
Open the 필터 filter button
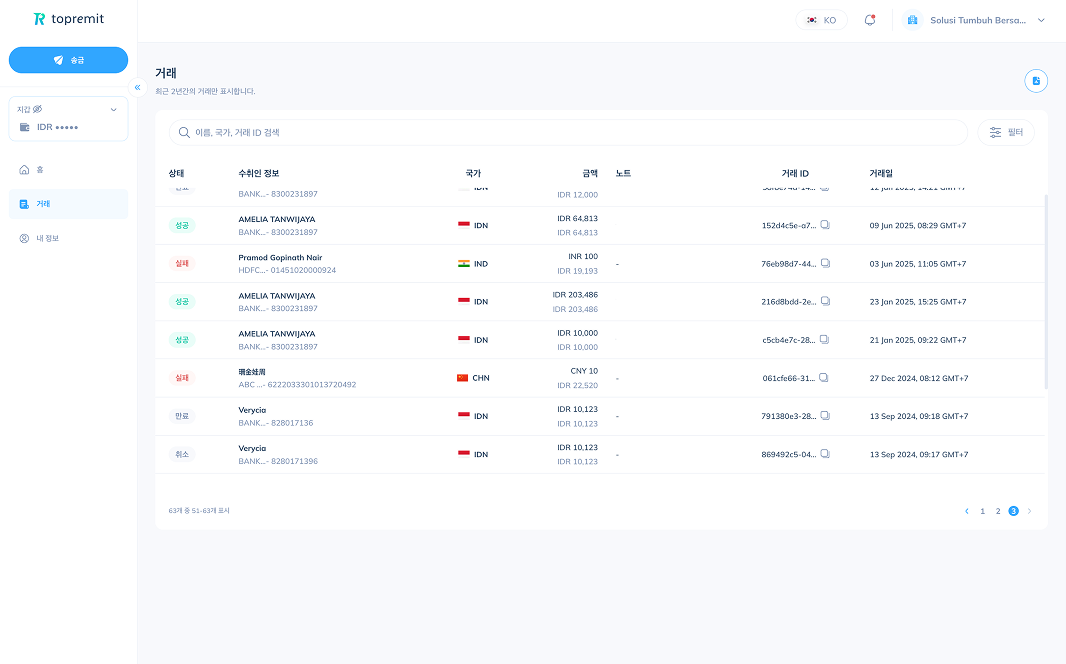point(1006,133)
